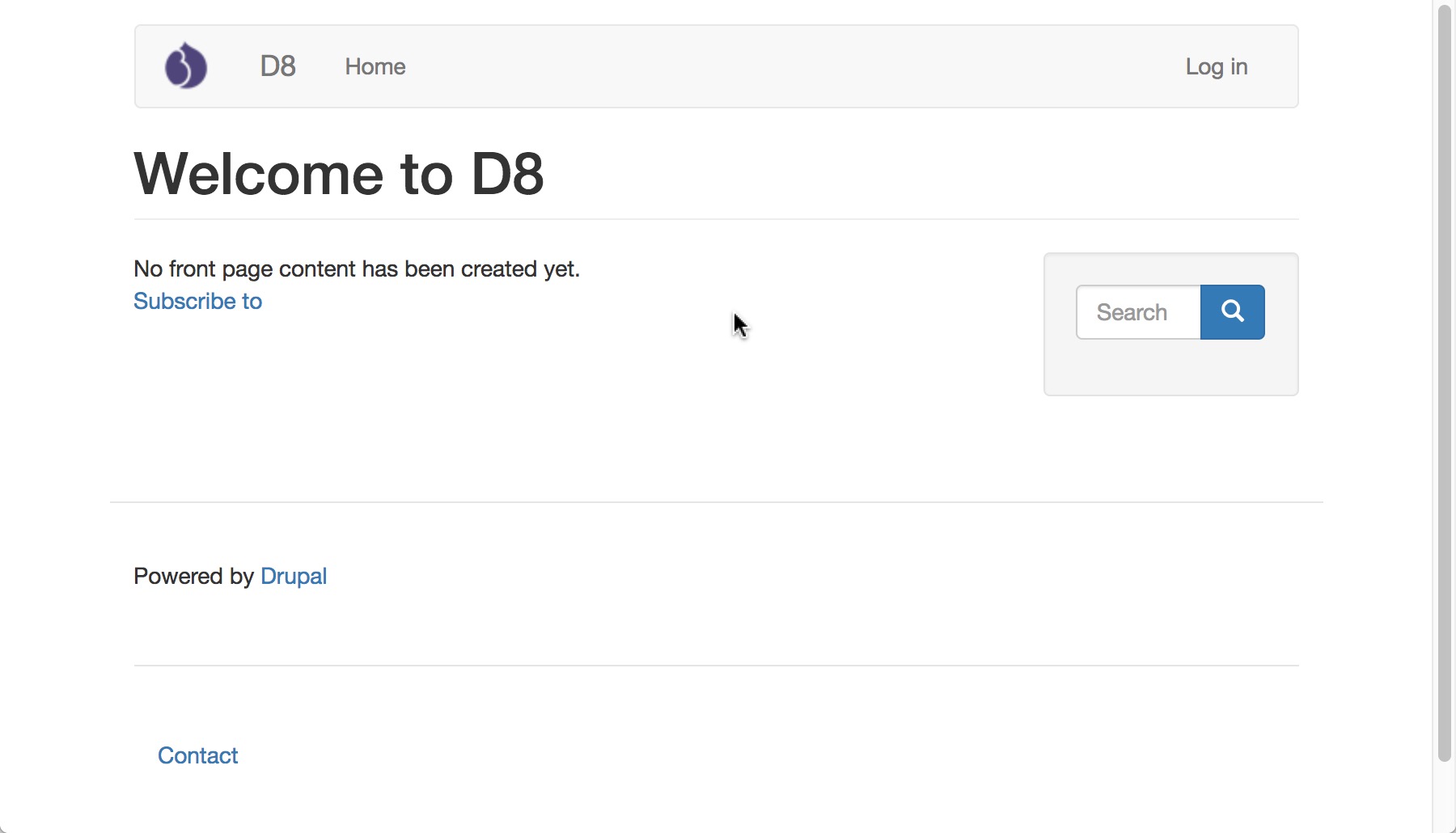Click the search button next to the field

point(1232,311)
